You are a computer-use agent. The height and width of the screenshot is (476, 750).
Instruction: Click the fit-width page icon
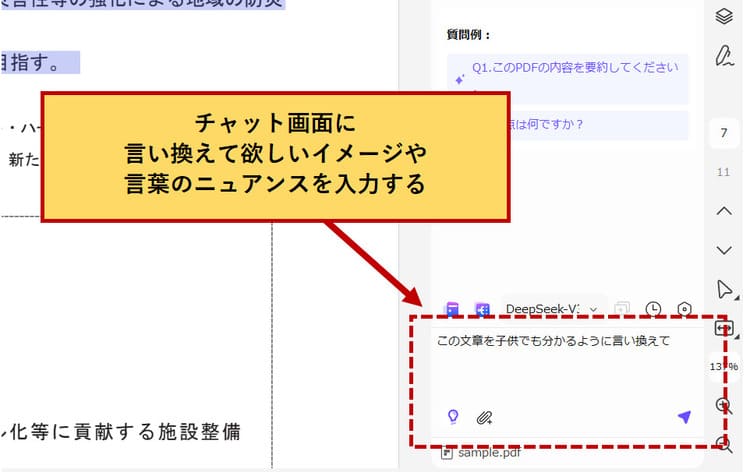[x=724, y=329]
